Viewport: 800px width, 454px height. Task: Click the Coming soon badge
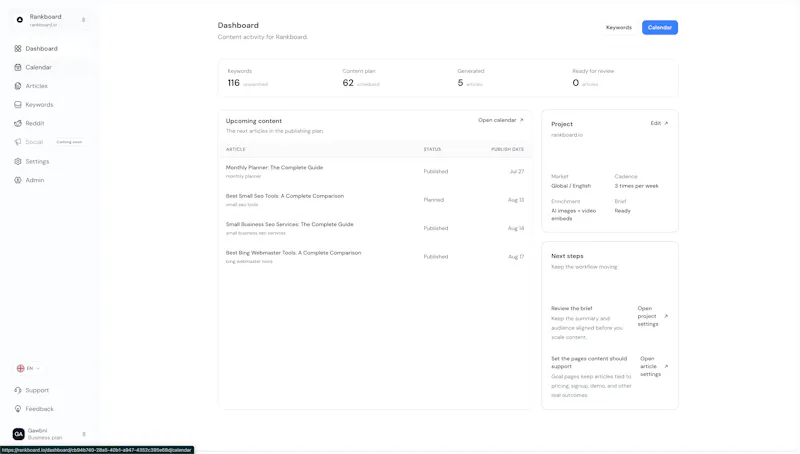(x=69, y=142)
